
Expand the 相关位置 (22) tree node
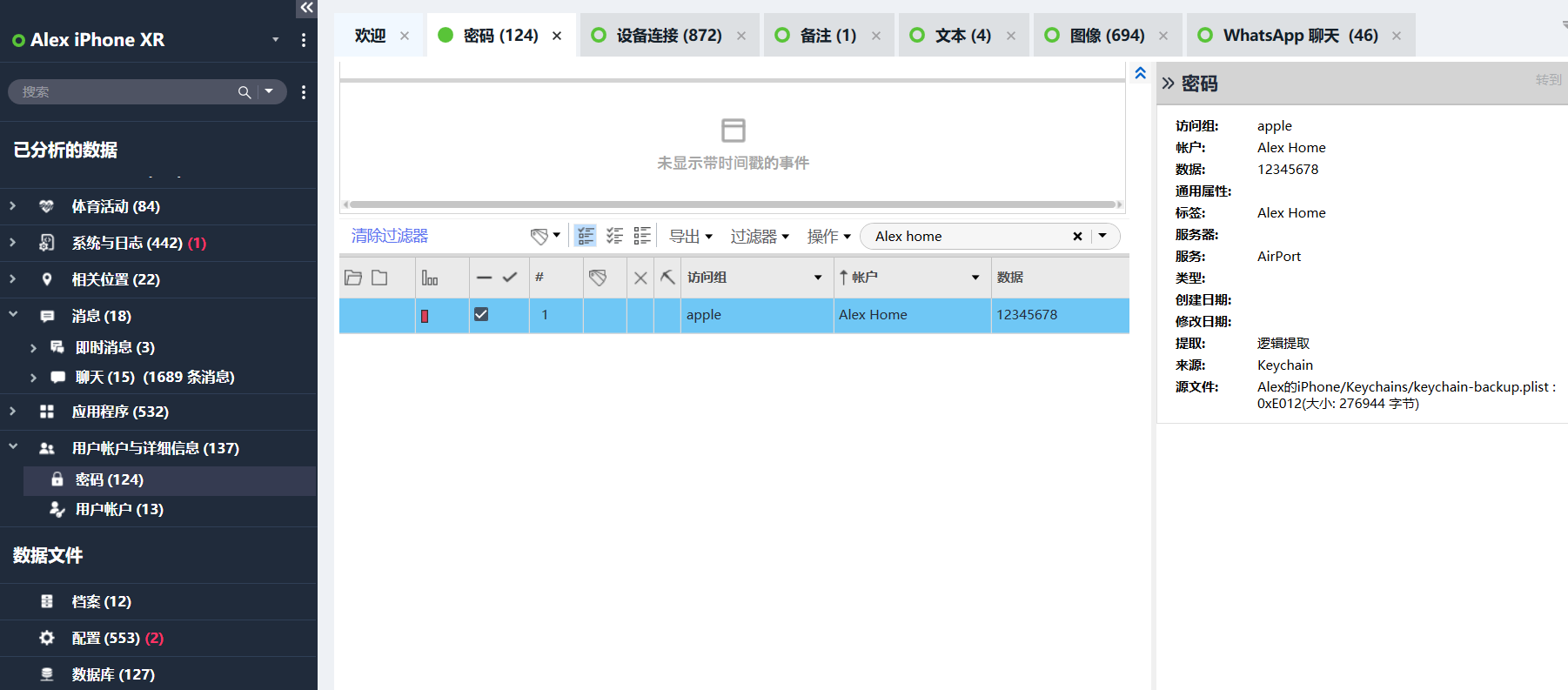pos(13,279)
